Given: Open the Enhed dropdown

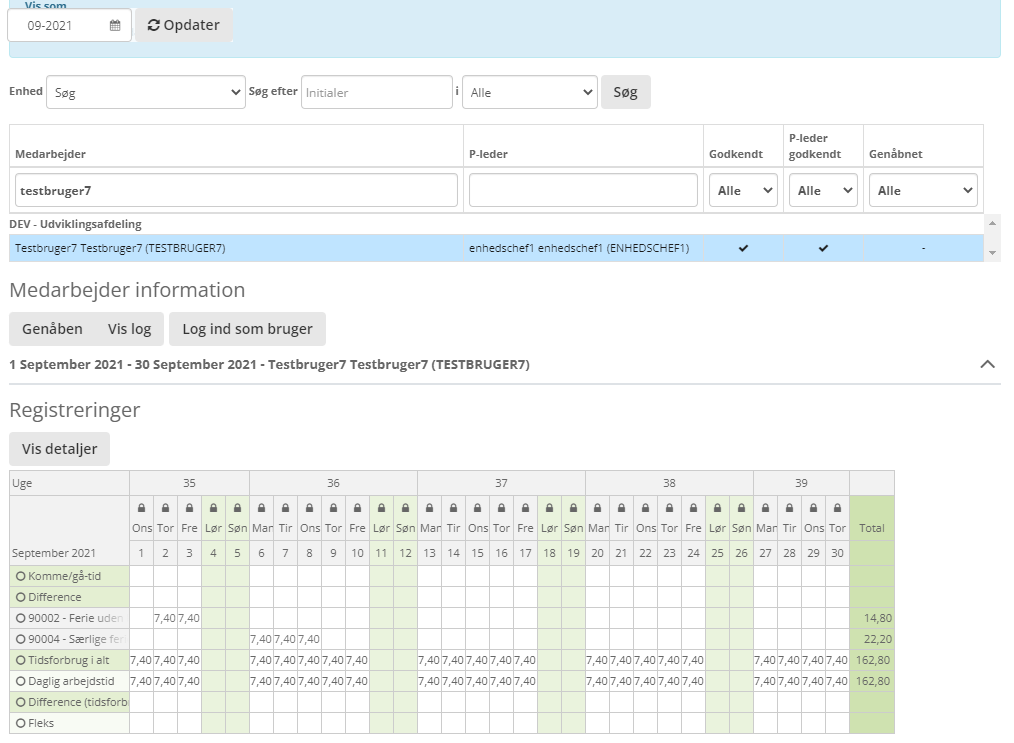Looking at the screenshot, I should tap(145, 92).
